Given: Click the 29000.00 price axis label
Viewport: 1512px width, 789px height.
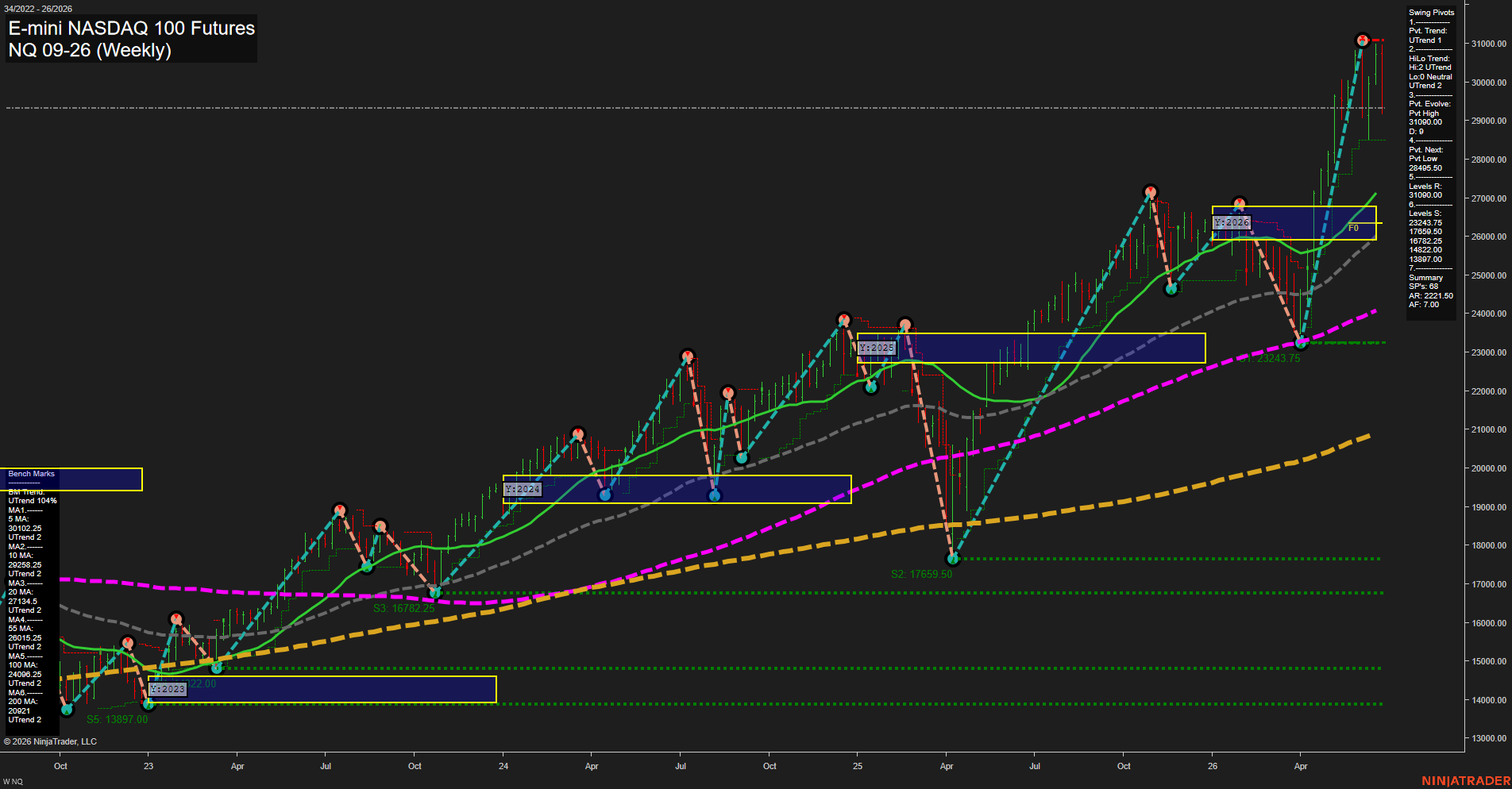Looking at the screenshot, I should pos(1489,121).
